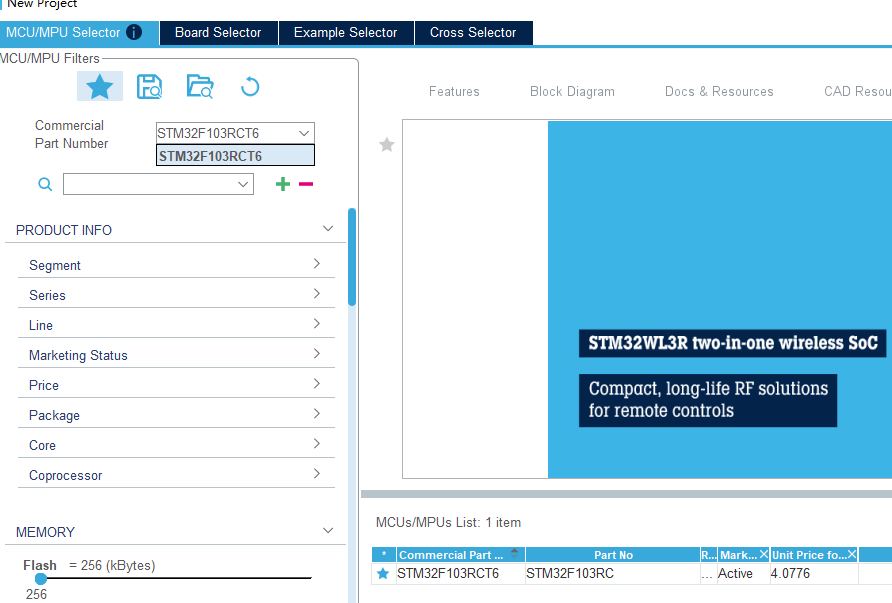Close the Mark... column via its X

coord(763,554)
